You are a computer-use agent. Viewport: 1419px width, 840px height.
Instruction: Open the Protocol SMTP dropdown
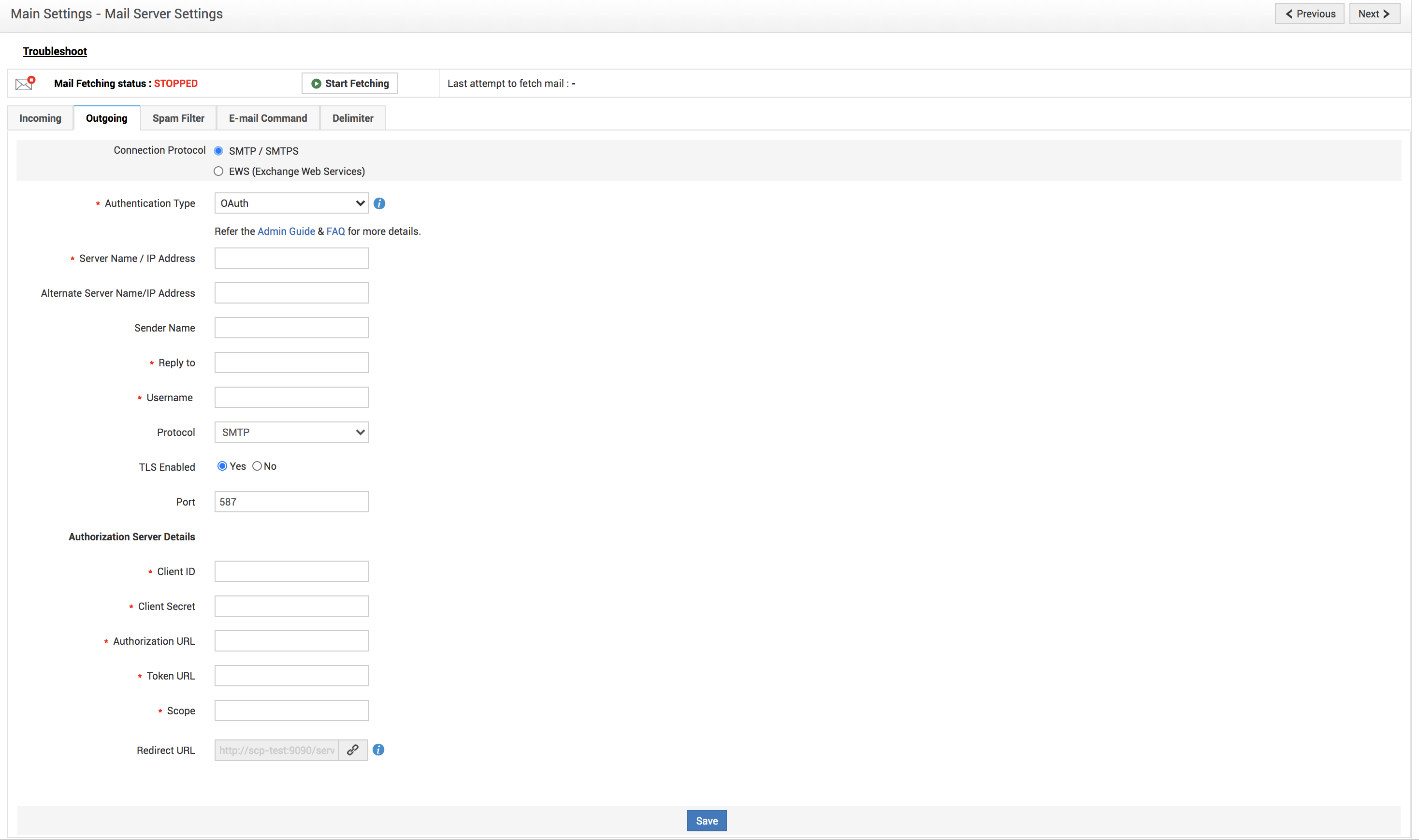point(291,433)
